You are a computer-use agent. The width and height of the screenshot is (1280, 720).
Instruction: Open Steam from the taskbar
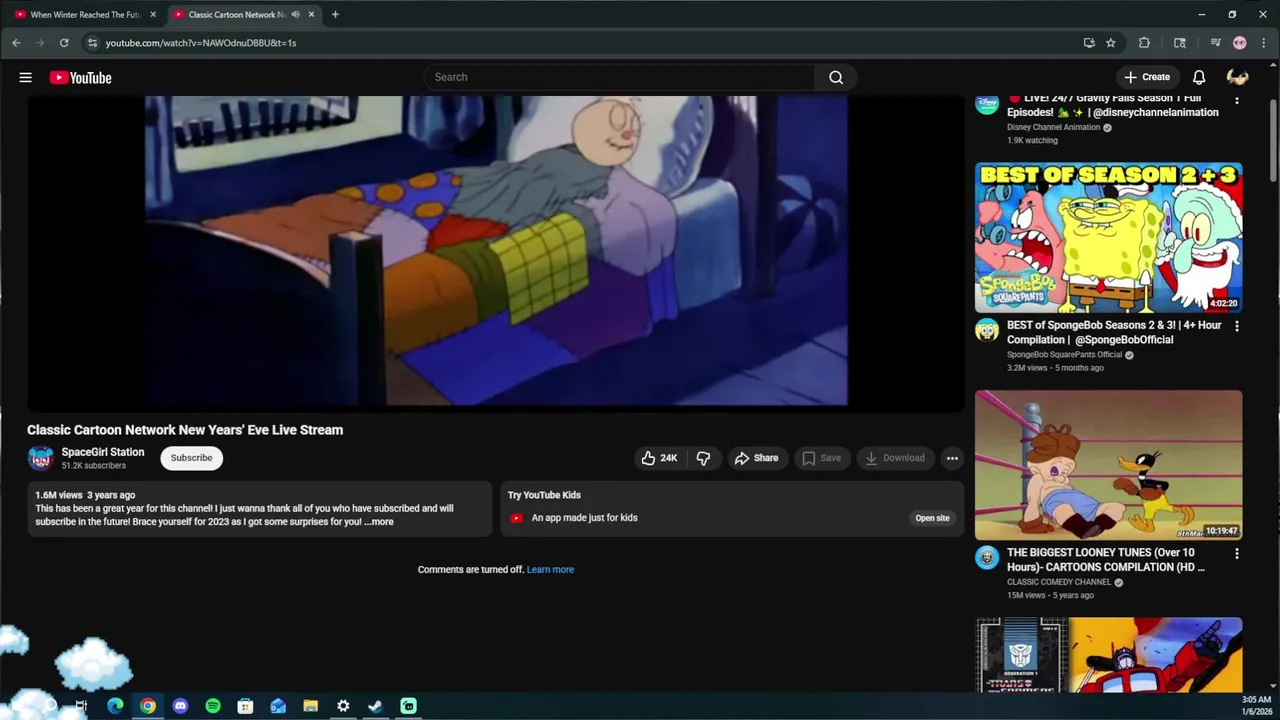pos(375,706)
